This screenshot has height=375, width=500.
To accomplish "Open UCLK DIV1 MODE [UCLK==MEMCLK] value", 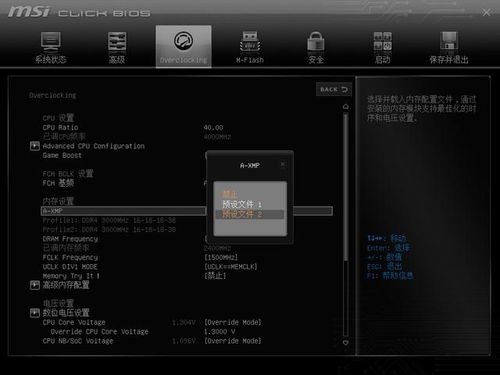I will coord(231,267).
